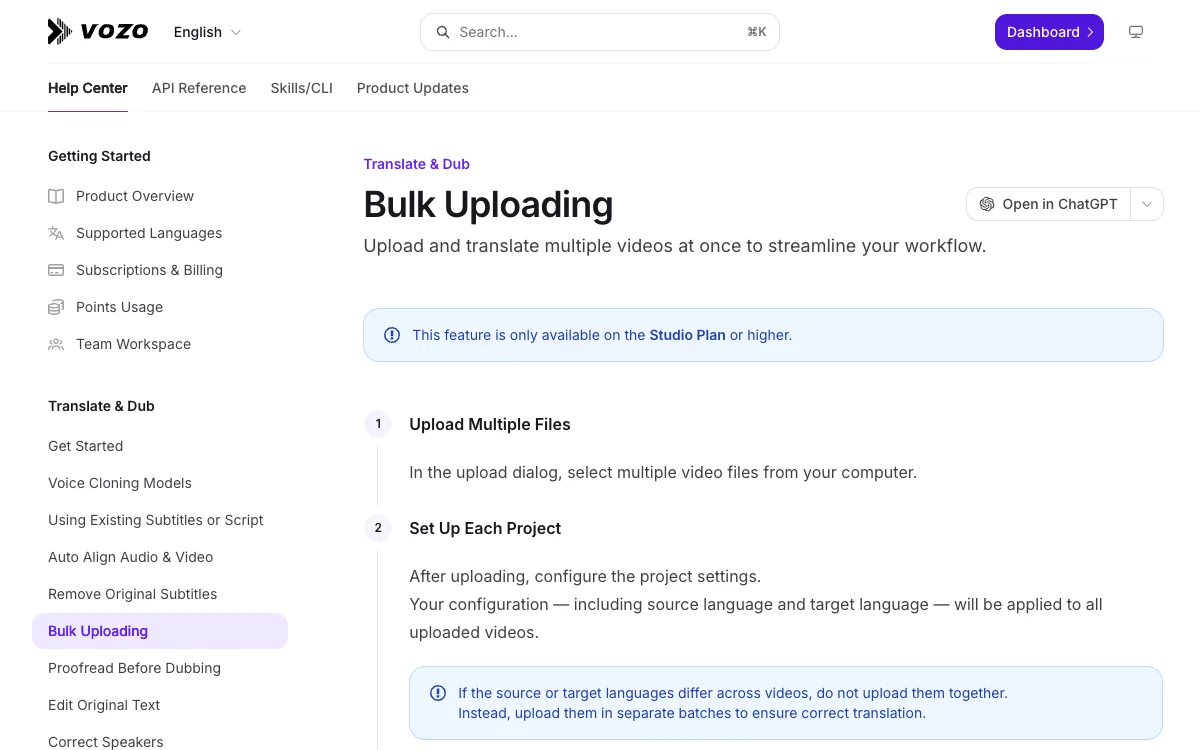The image size is (1200, 750).
Task: Click the Upload Multiple Files heading
Action: [x=490, y=424]
